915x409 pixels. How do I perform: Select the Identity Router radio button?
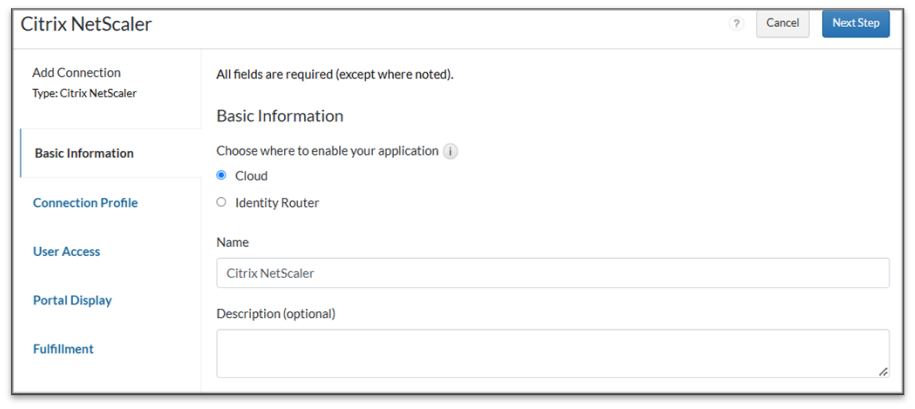221,202
